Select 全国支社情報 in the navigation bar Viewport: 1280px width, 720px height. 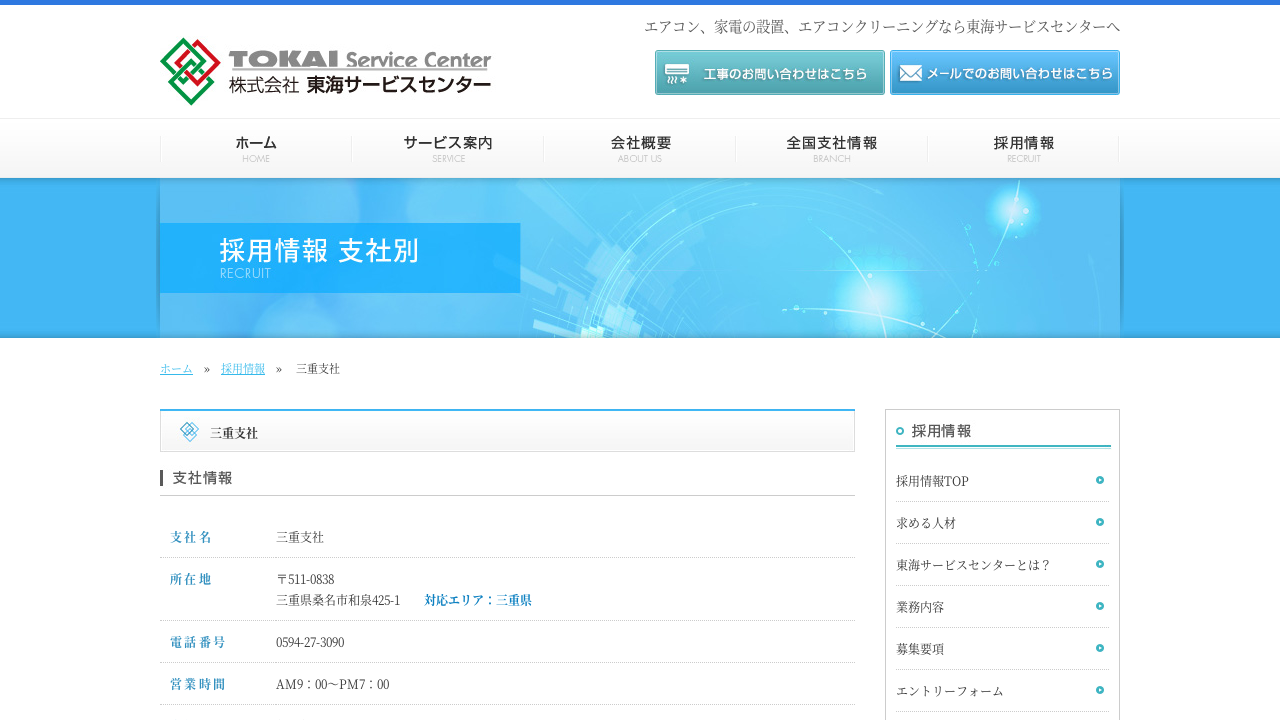[832, 148]
